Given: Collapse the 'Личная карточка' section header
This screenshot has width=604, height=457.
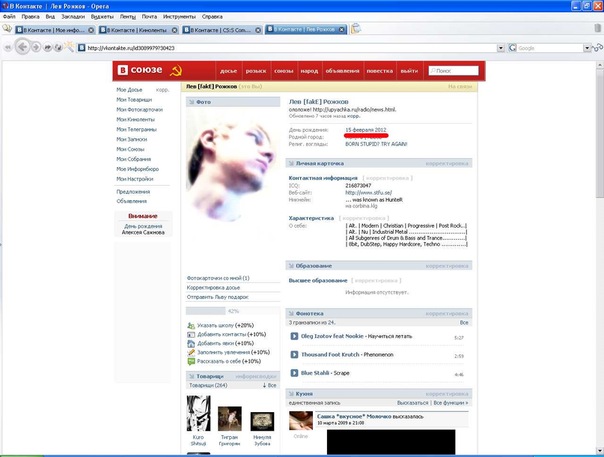Looking at the screenshot, I should (322, 163).
